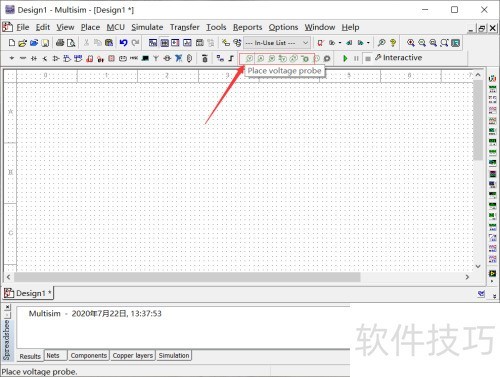
Task: Zoom out of the schematic
Action: coord(422,43)
